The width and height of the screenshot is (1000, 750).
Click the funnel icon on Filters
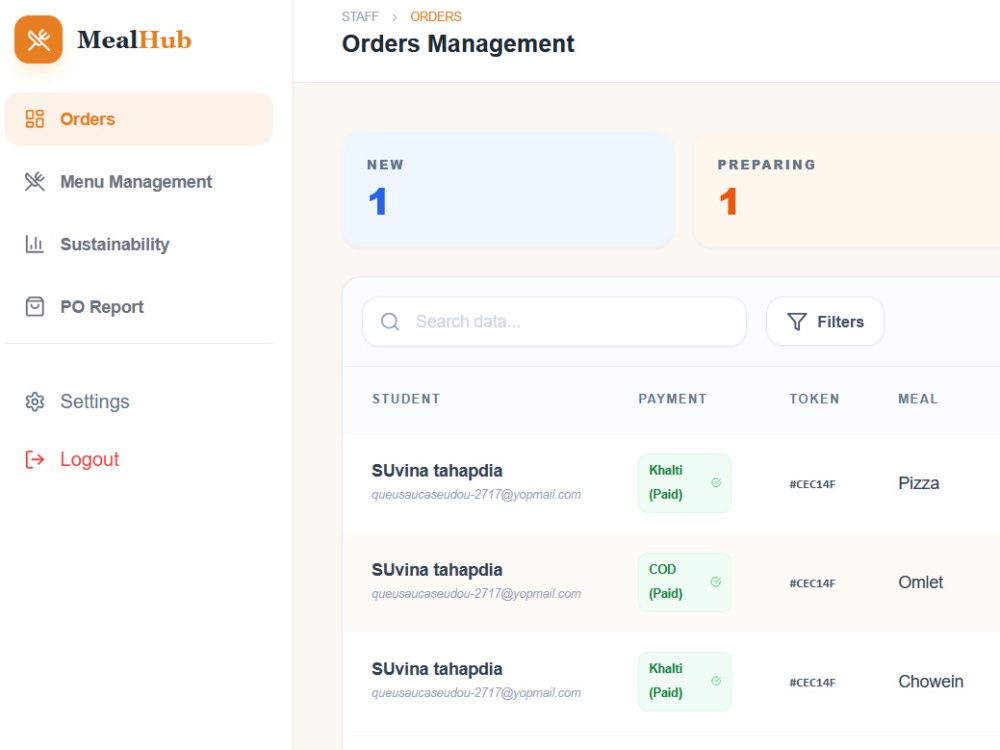[x=797, y=321]
